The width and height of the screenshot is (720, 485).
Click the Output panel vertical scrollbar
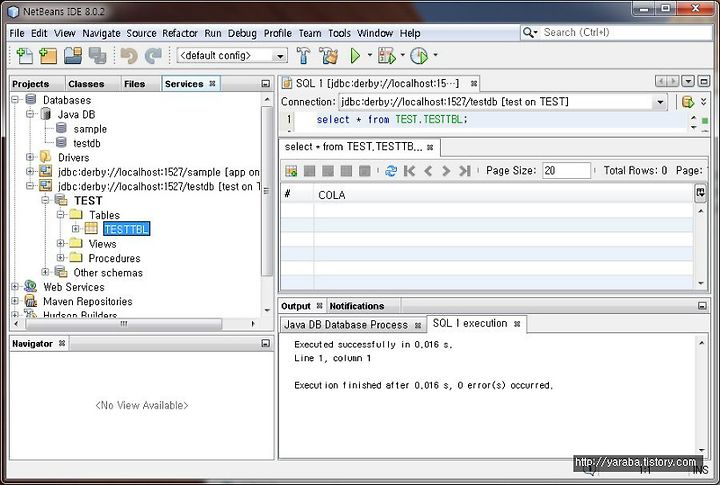(702, 396)
